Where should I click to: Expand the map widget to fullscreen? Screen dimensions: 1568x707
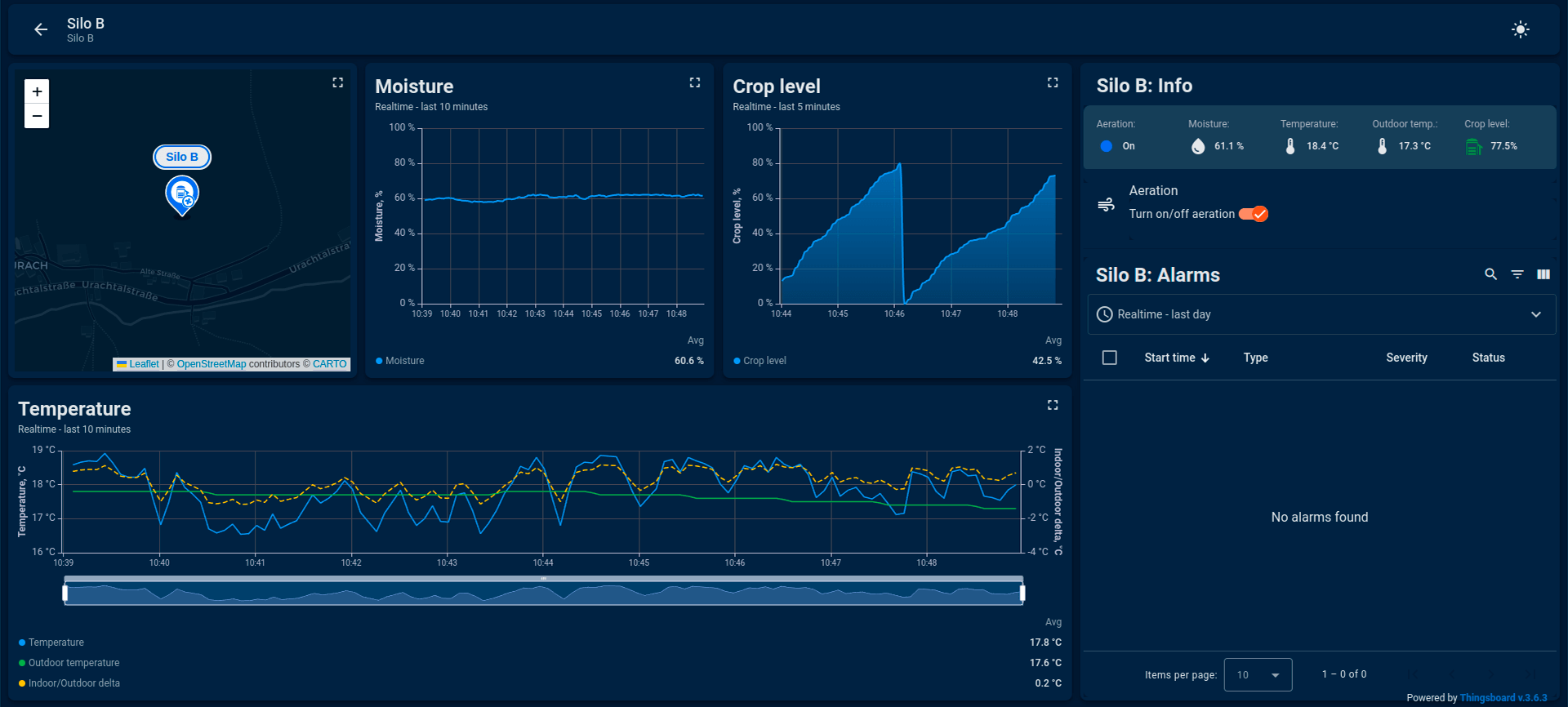point(337,82)
